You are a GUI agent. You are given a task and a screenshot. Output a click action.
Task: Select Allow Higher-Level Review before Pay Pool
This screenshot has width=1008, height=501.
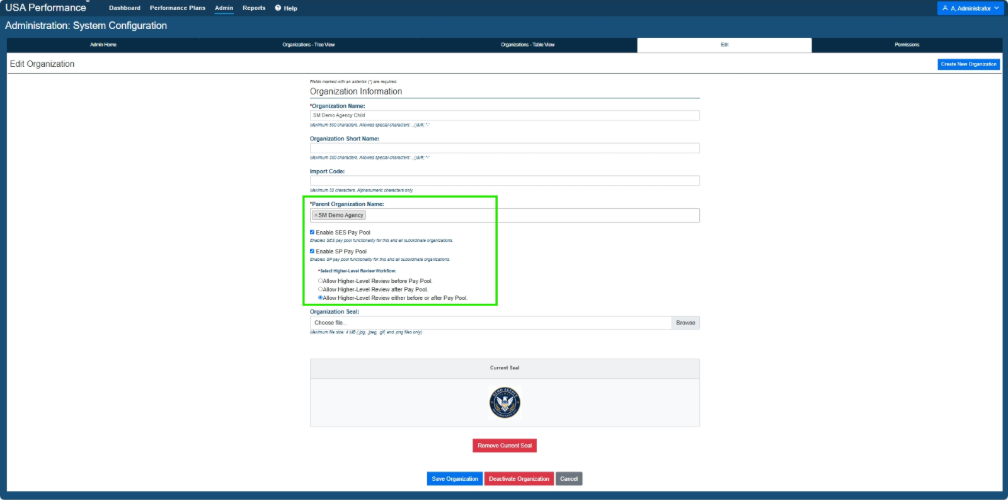320,281
